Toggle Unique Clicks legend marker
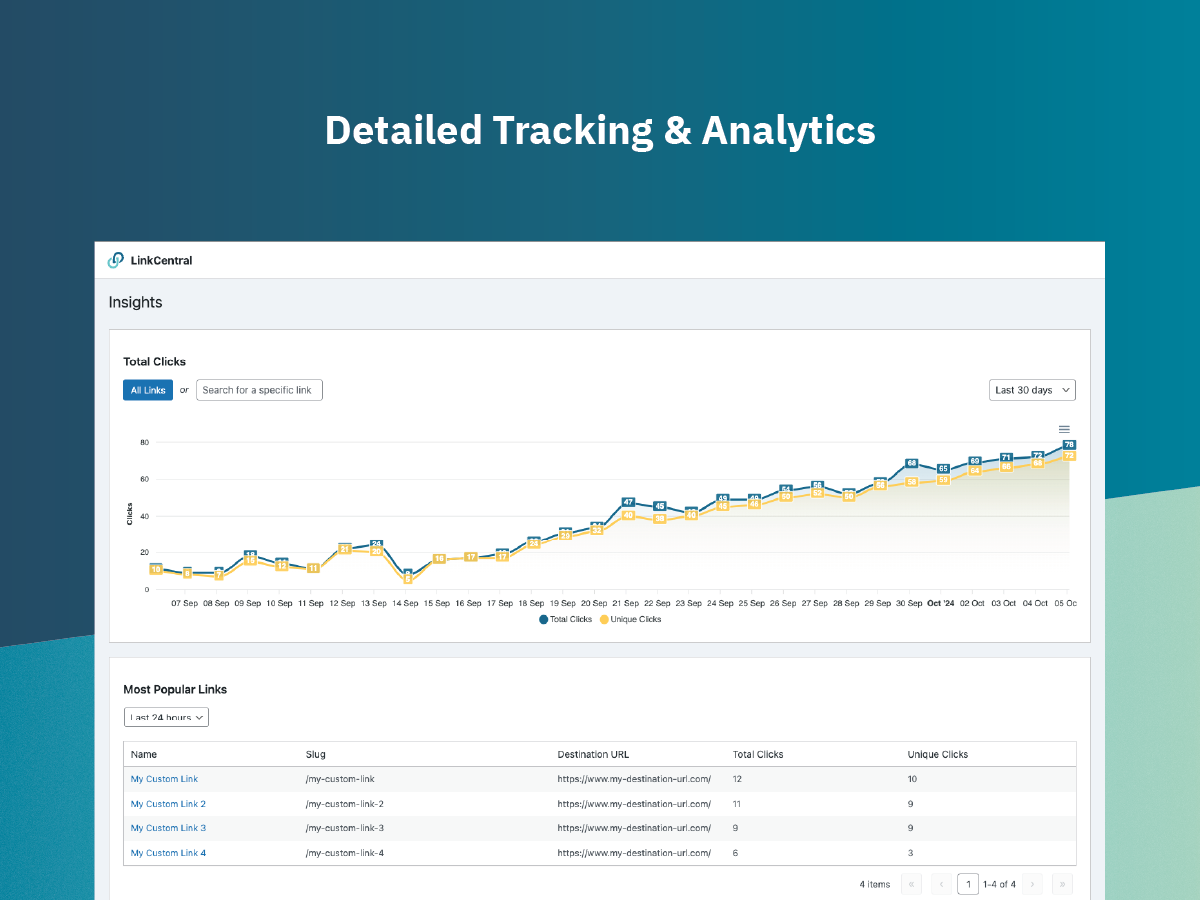This screenshot has width=1200, height=900. click(x=604, y=619)
